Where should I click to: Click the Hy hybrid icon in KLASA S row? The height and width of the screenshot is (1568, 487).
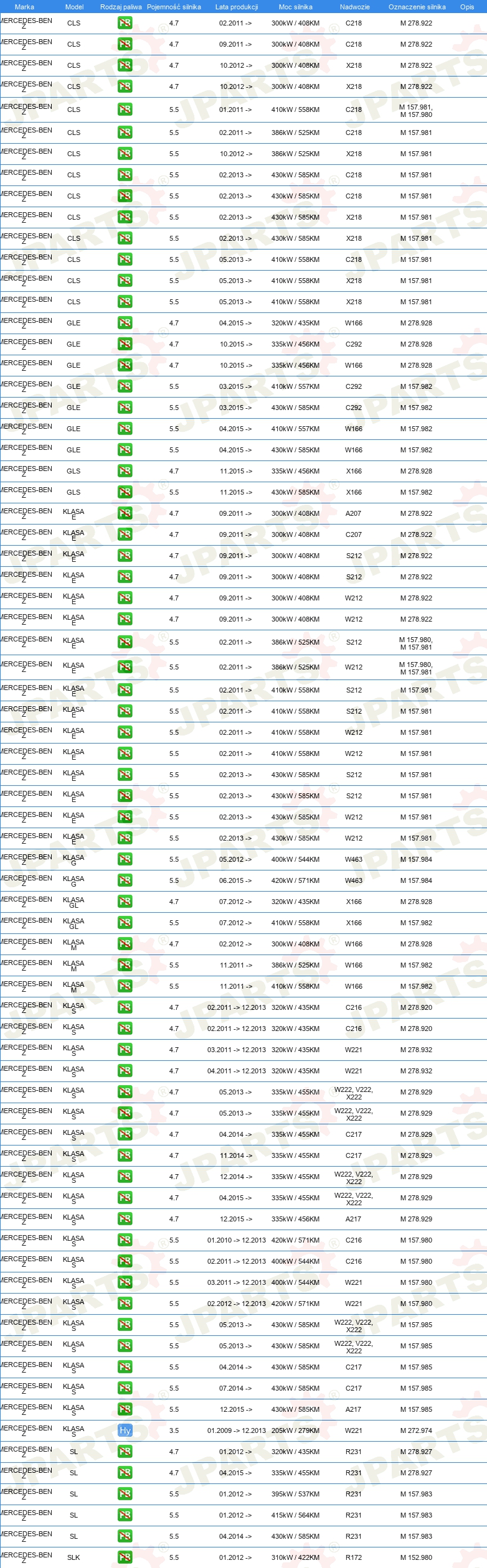point(125,1430)
